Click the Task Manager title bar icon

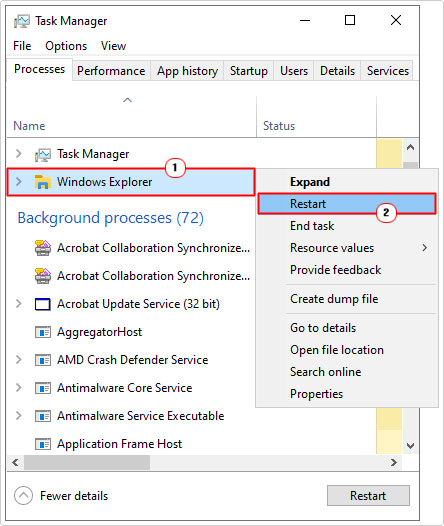tap(22, 21)
